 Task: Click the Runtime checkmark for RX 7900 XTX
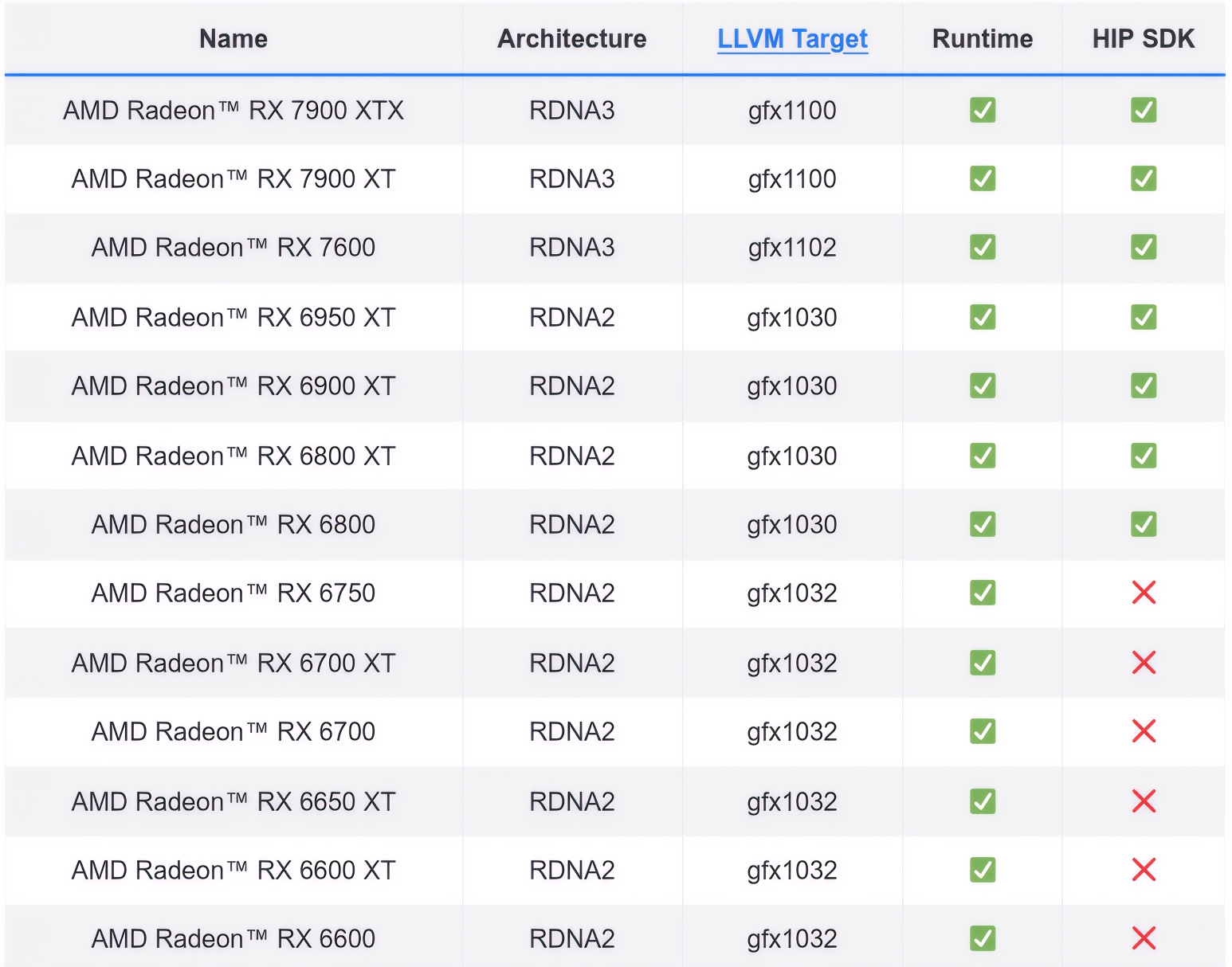tap(983, 110)
